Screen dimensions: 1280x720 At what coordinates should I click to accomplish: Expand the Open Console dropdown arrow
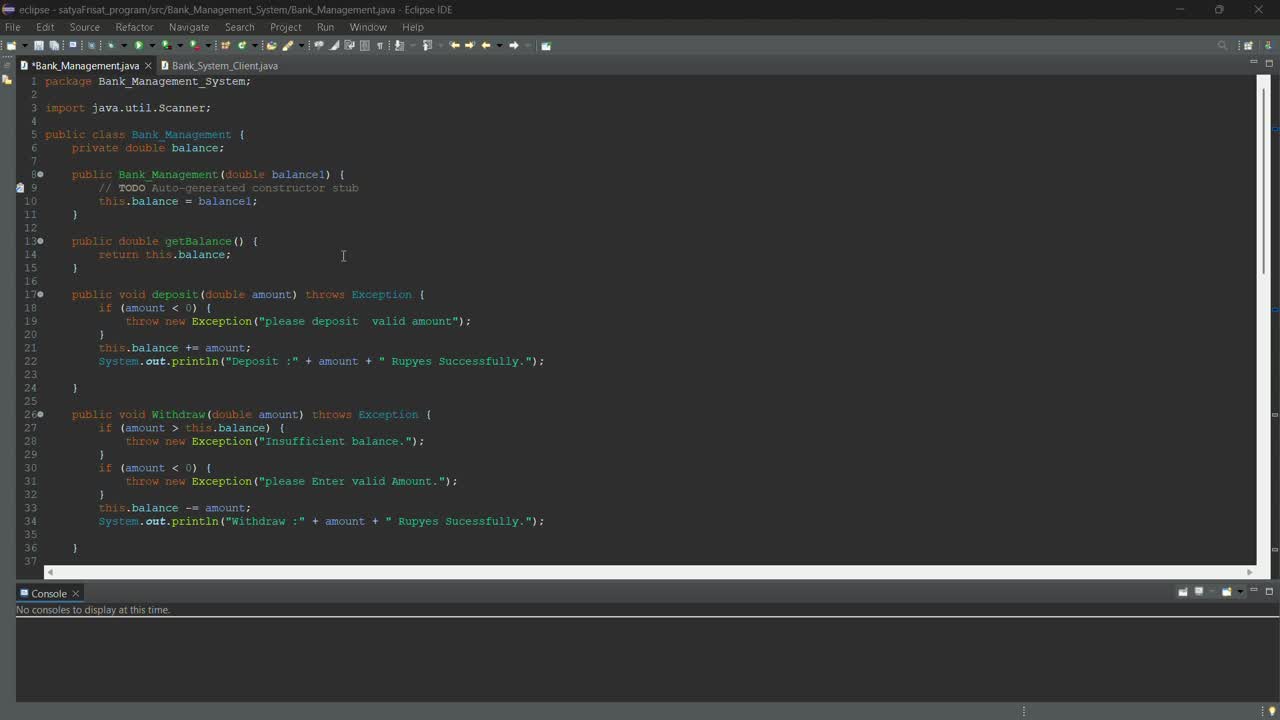click(x=1240, y=592)
